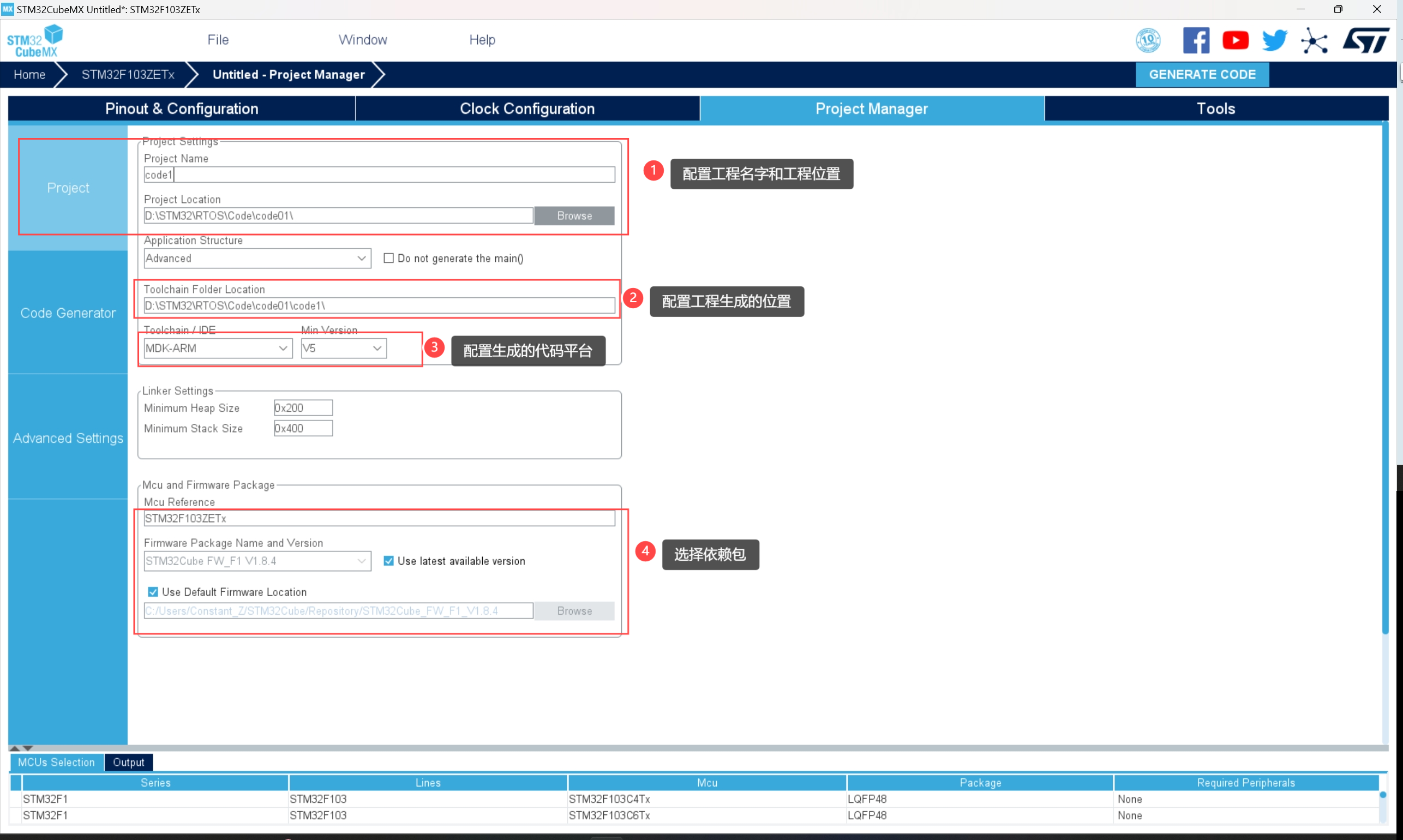Open the ST YouTube channel icon

point(1235,41)
